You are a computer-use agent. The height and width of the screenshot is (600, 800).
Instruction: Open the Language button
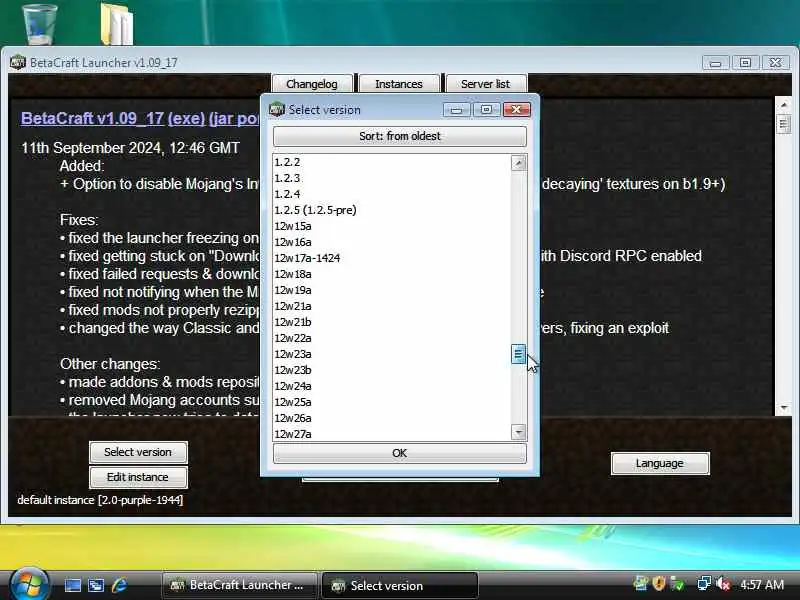(660, 463)
